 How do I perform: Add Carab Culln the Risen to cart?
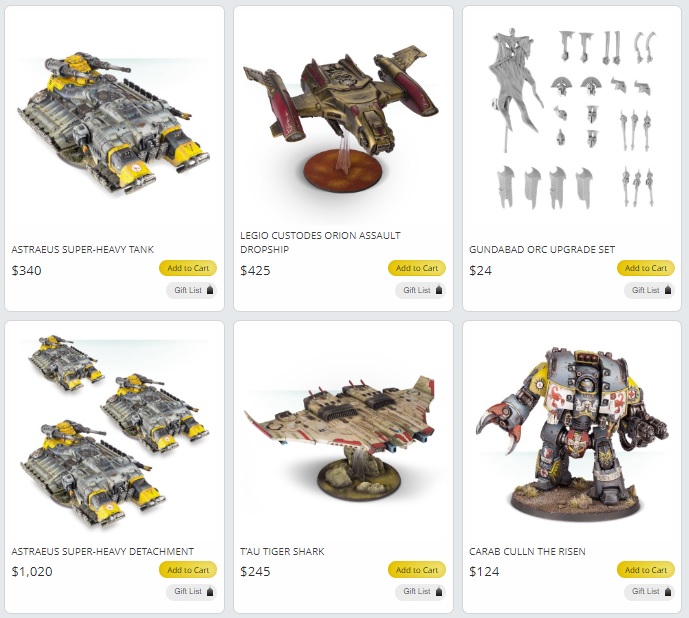645,570
